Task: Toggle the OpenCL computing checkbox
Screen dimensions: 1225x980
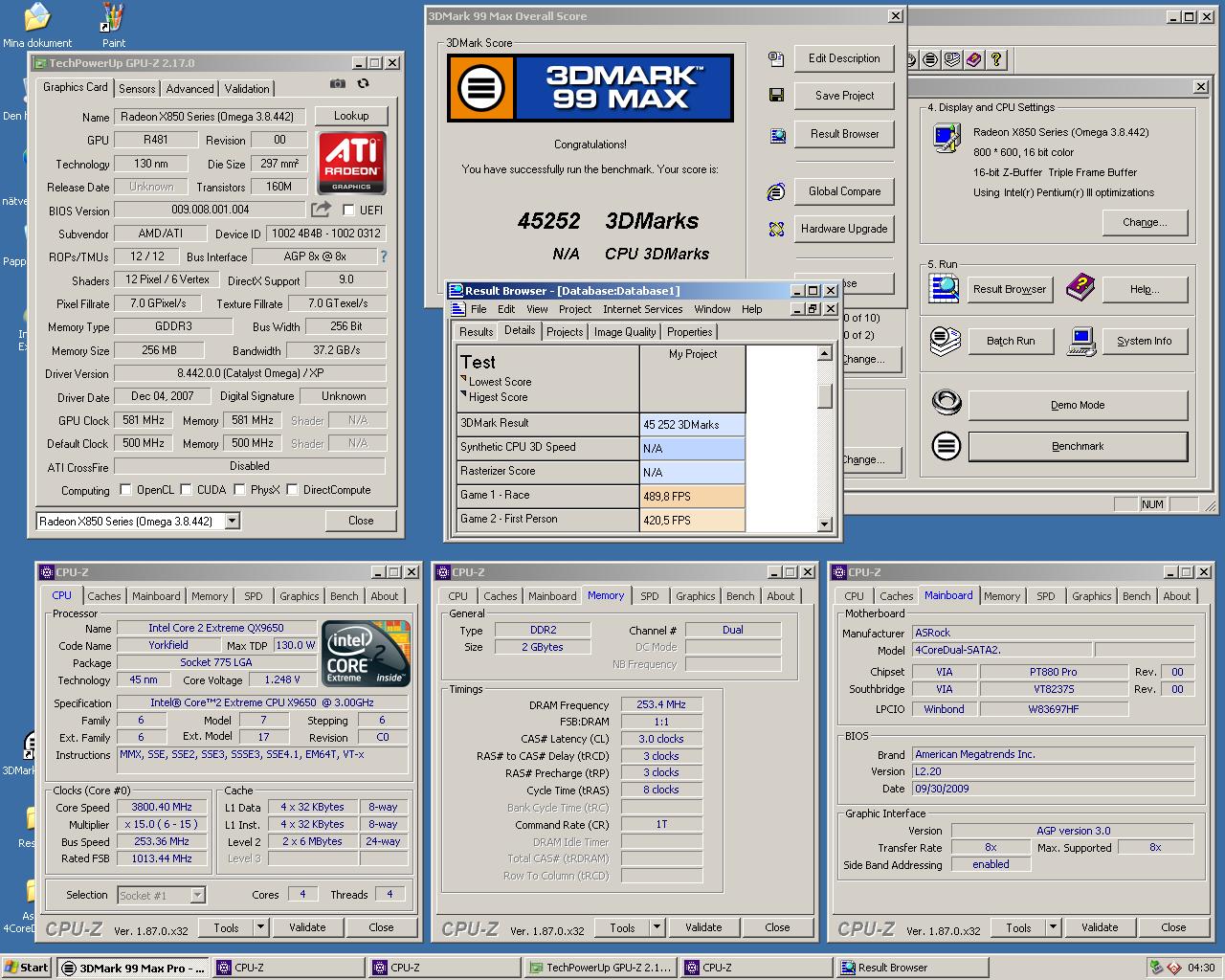Action: [125, 490]
